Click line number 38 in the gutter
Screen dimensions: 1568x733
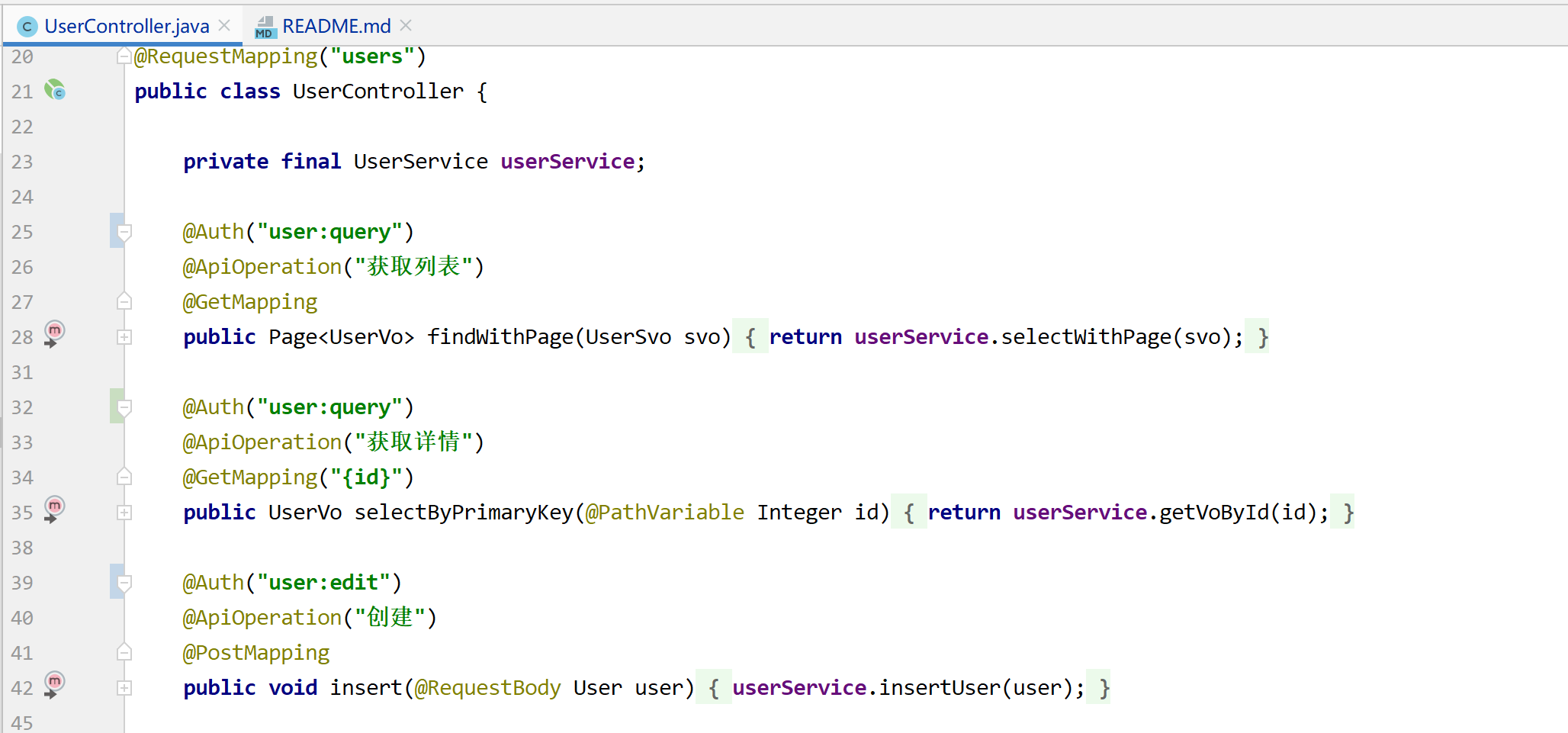[x=22, y=548]
